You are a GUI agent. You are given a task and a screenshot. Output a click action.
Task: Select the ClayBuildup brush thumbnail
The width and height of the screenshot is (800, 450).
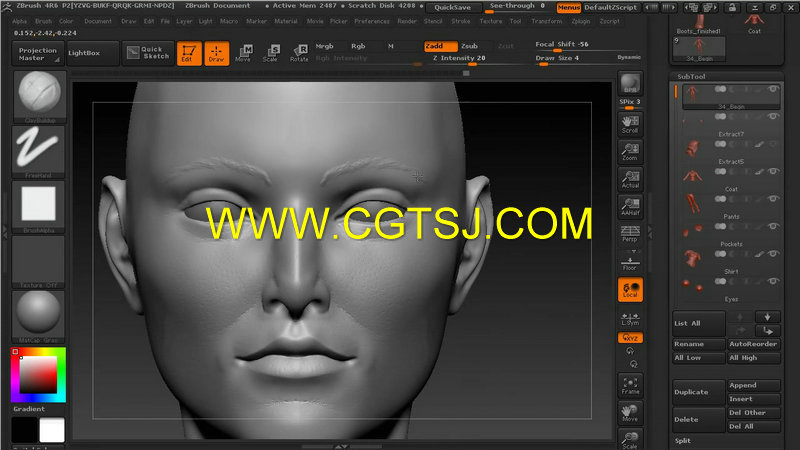[x=39, y=96]
